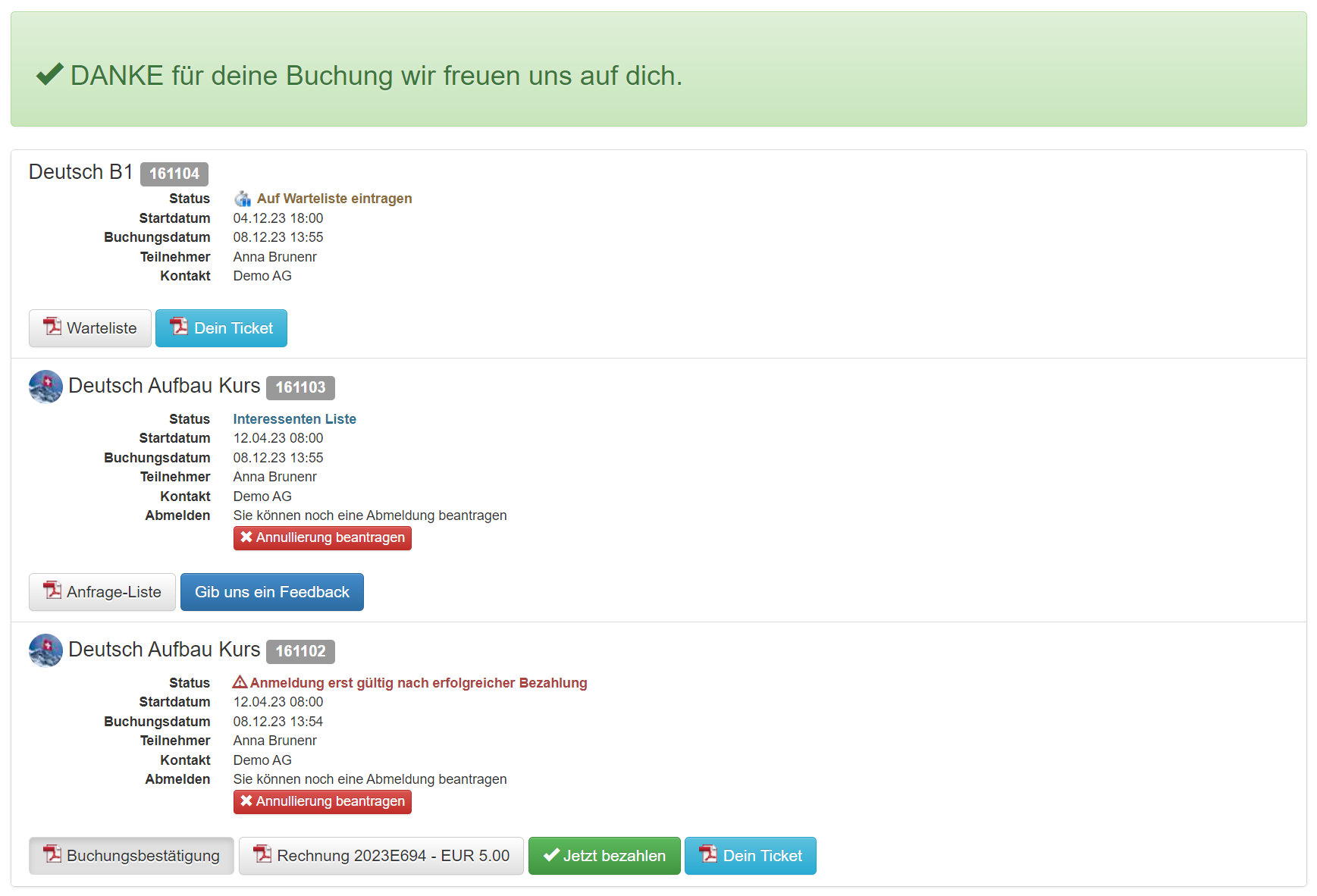Click the PDF icon on Warteliste button
This screenshot has width=1317, height=896.
pyautogui.click(x=52, y=327)
